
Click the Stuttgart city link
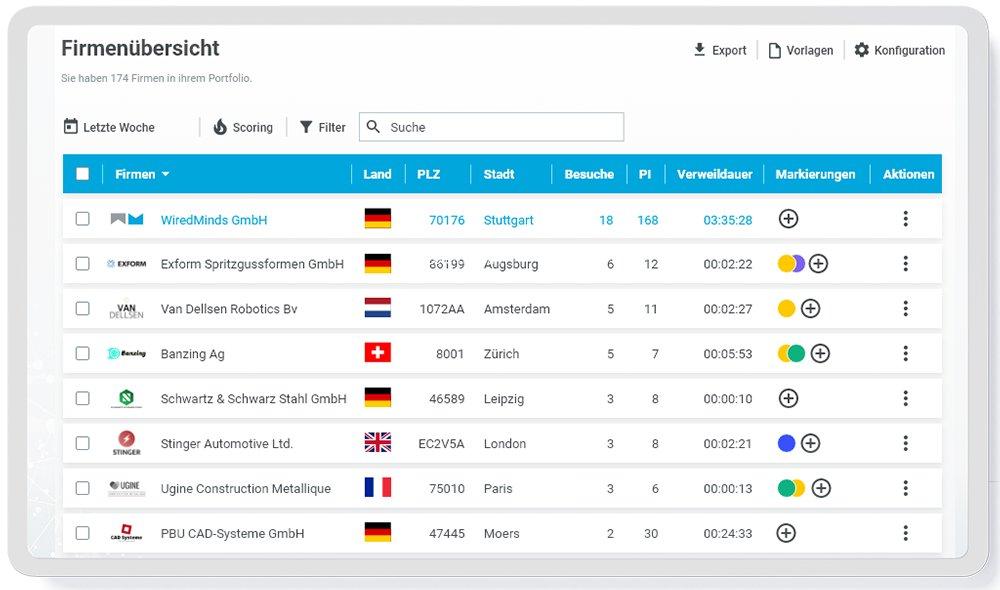tap(508, 220)
